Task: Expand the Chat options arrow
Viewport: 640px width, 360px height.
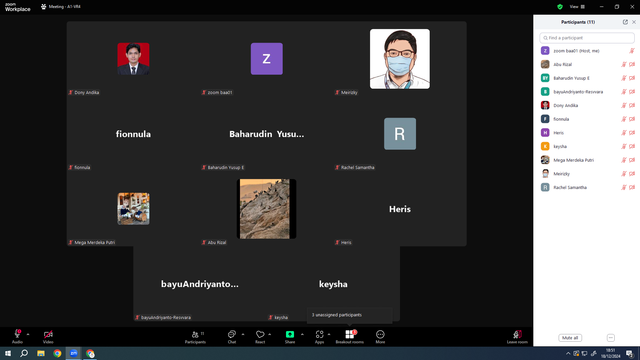Action: 243,334
